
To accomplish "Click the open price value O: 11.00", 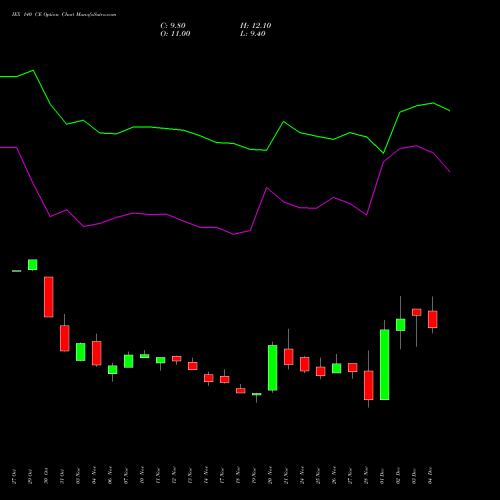I will 175,34.
